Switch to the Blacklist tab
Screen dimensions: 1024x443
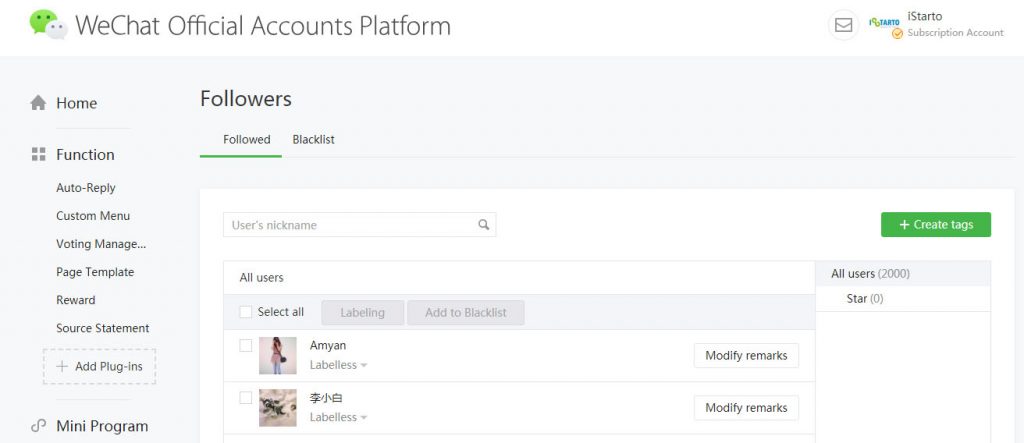pos(313,139)
